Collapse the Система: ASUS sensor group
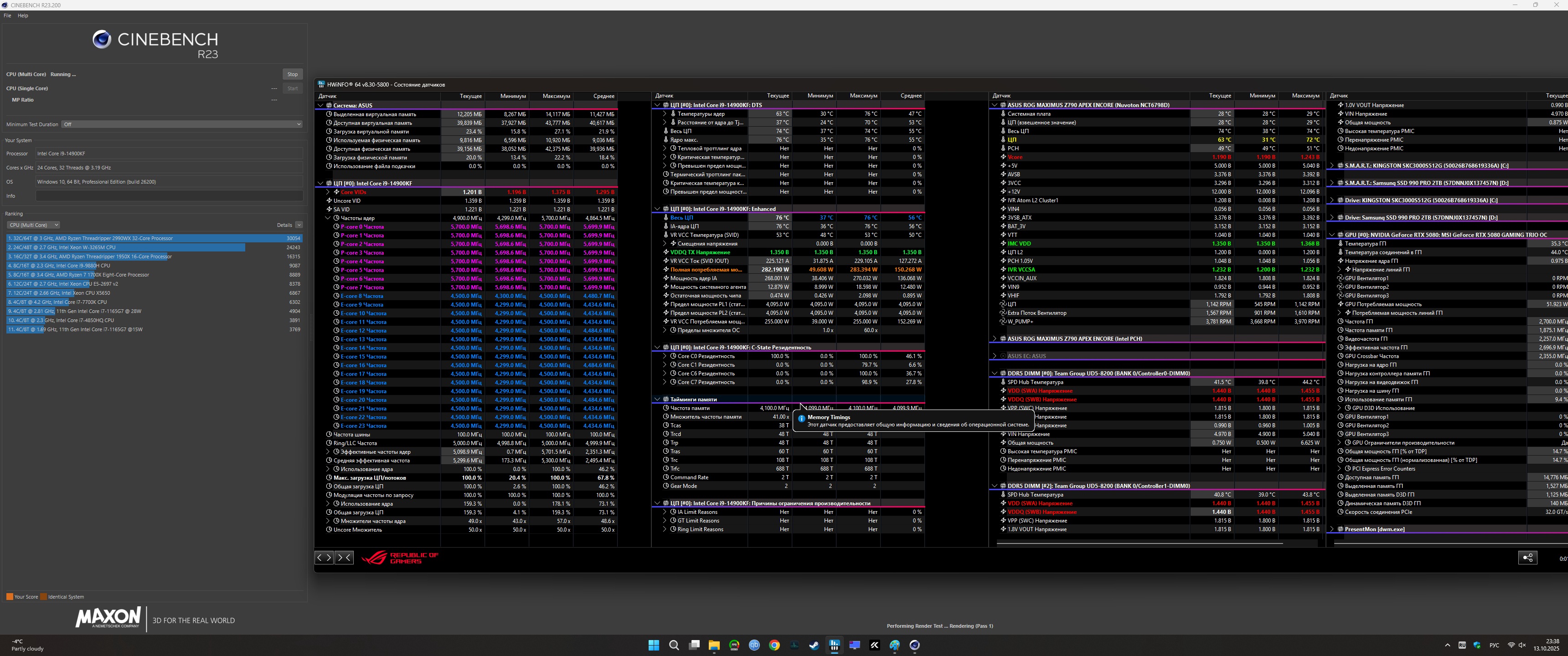This screenshot has height=656, width=1568. [x=321, y=105]
